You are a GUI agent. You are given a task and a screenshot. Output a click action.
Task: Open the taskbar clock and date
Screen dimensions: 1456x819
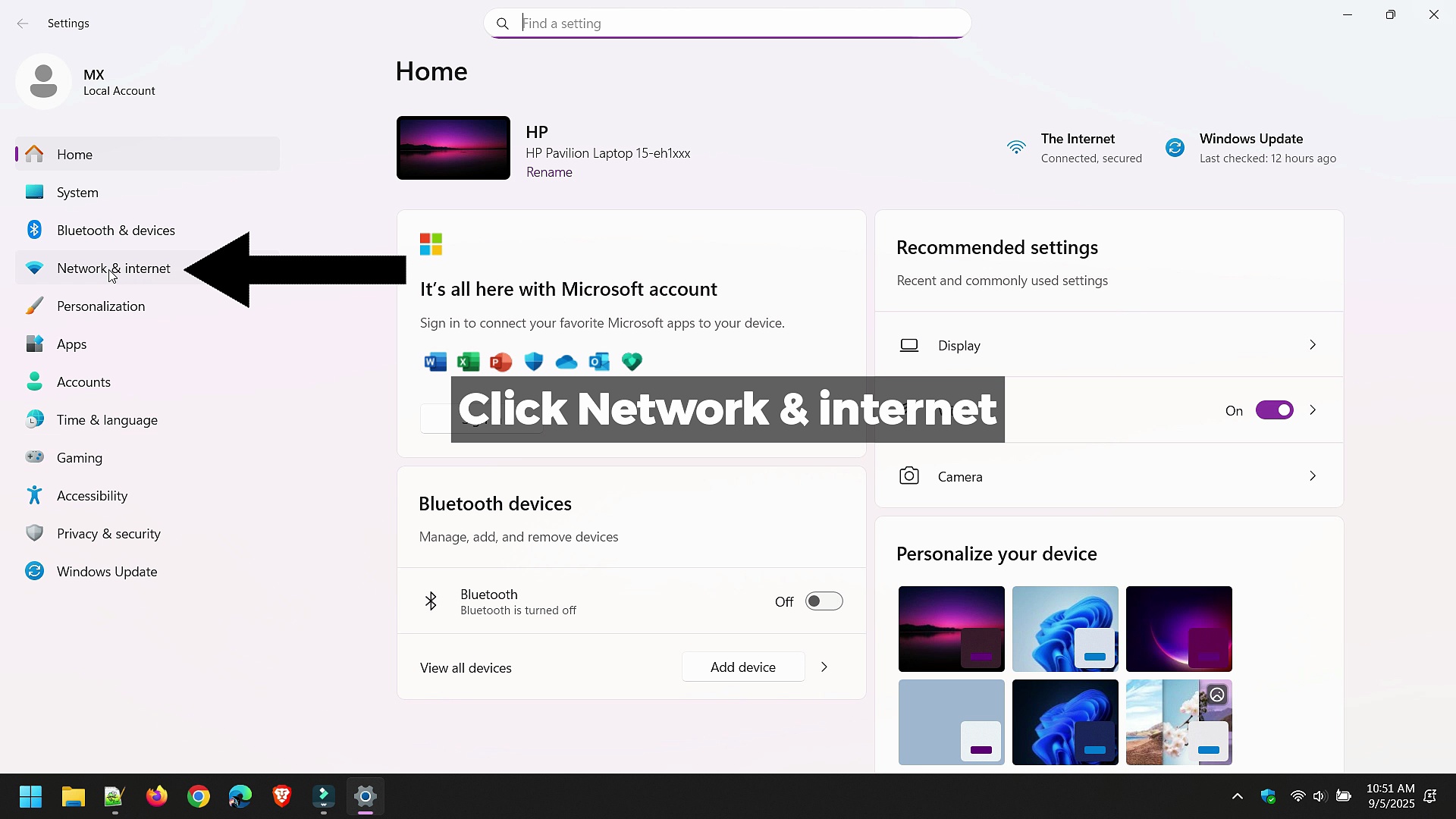(1390, 796)
